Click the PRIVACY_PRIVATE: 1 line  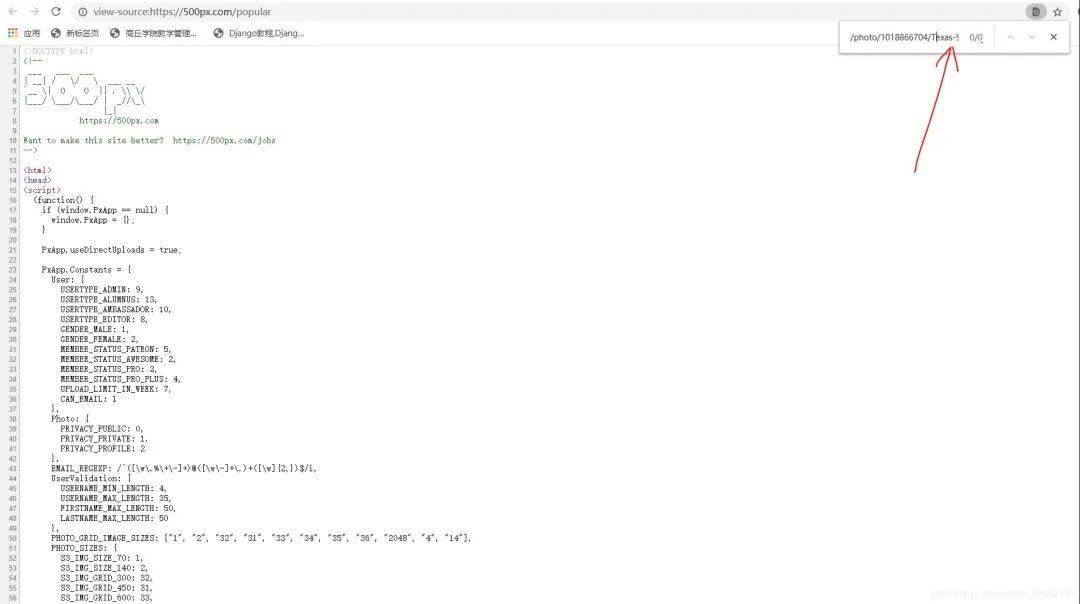click(103, 439)
